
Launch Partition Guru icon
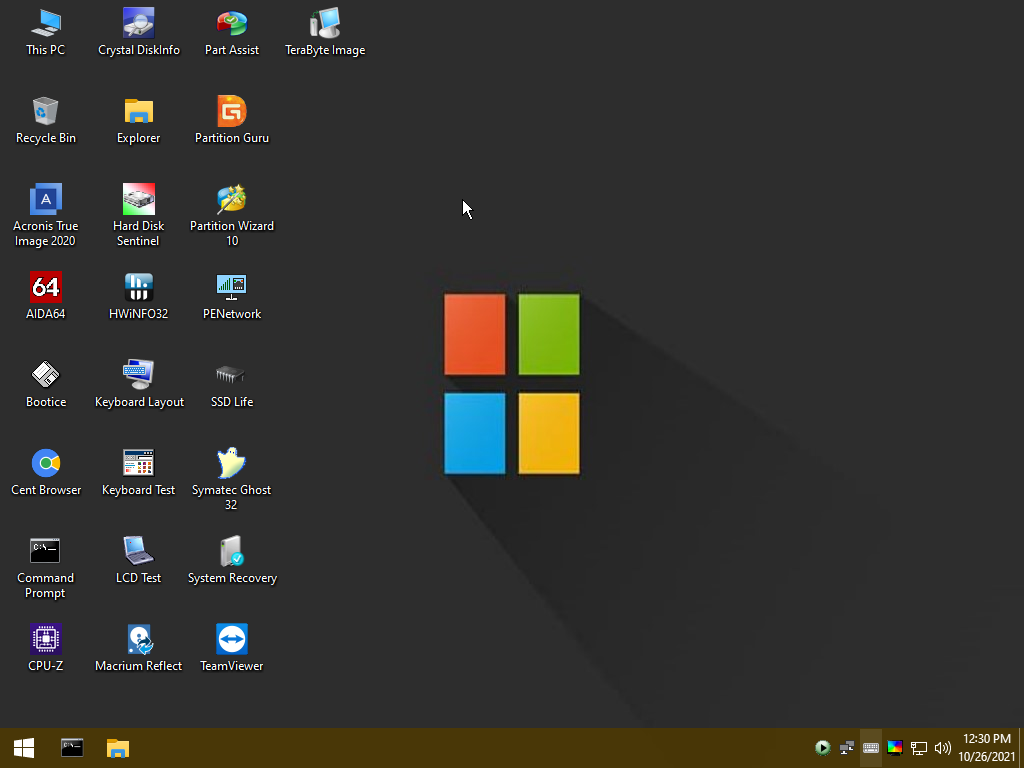tap(232, 120)
